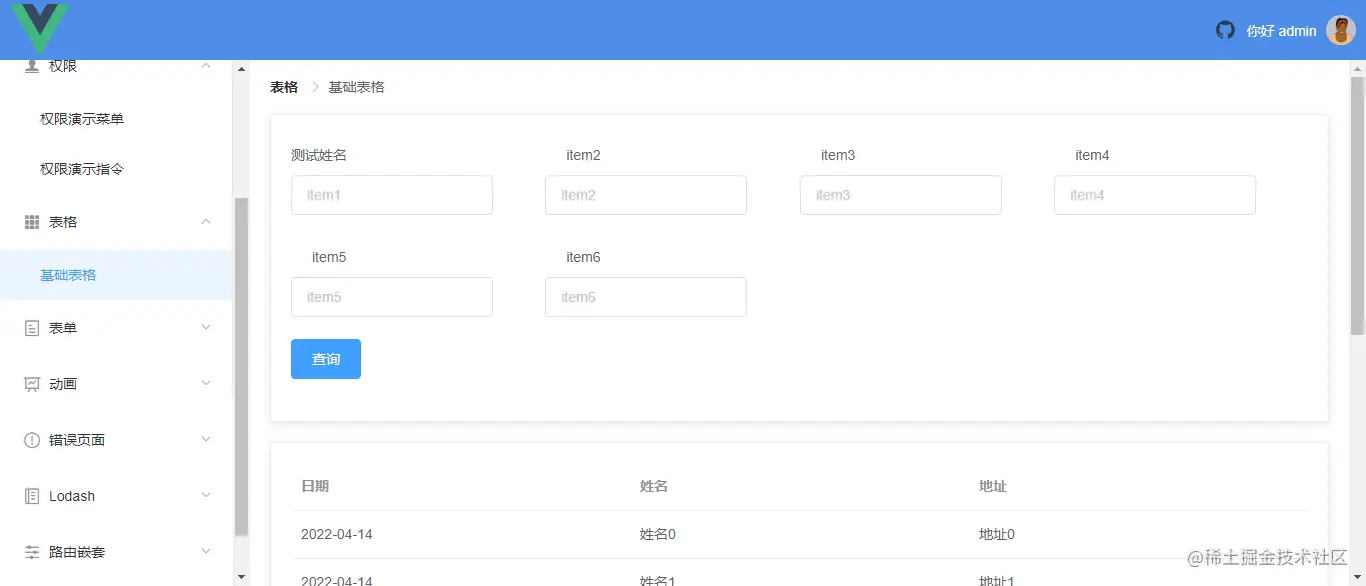Click the 动画 picture icon in sidebar
Screen dimensions: 1366x586
[x=34, y=383]
